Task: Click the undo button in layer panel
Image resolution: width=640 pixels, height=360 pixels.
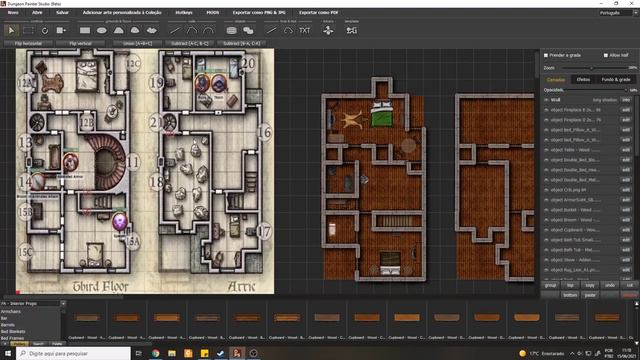Action: coord(610,285)
